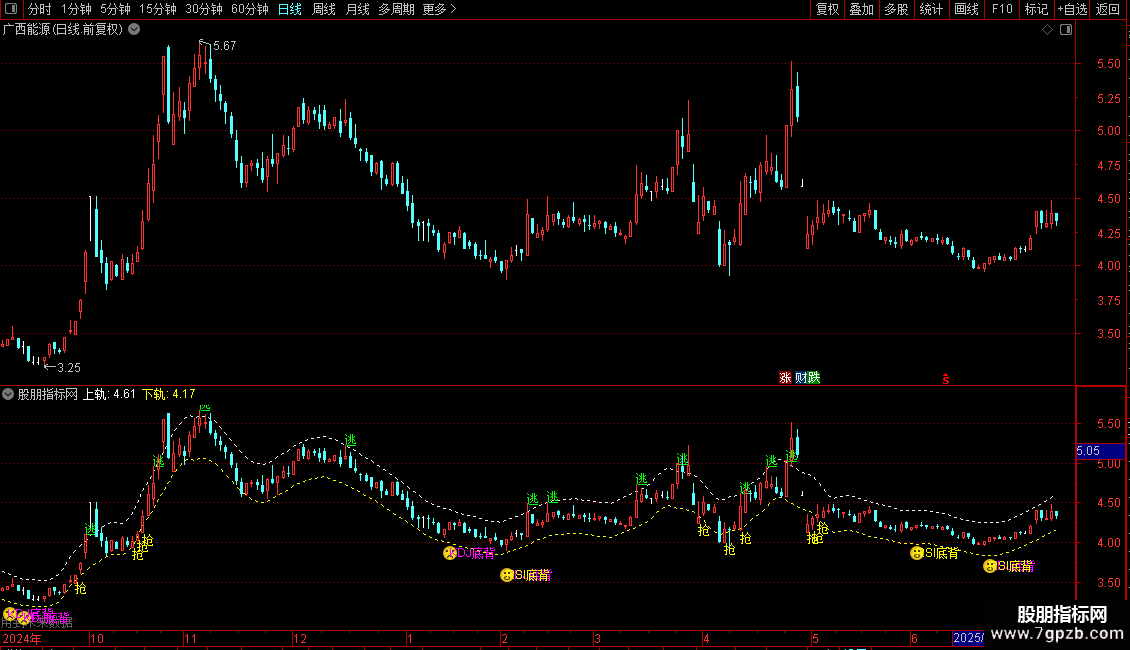Open the 多股 multi-stock view

[x=896, y=9]
